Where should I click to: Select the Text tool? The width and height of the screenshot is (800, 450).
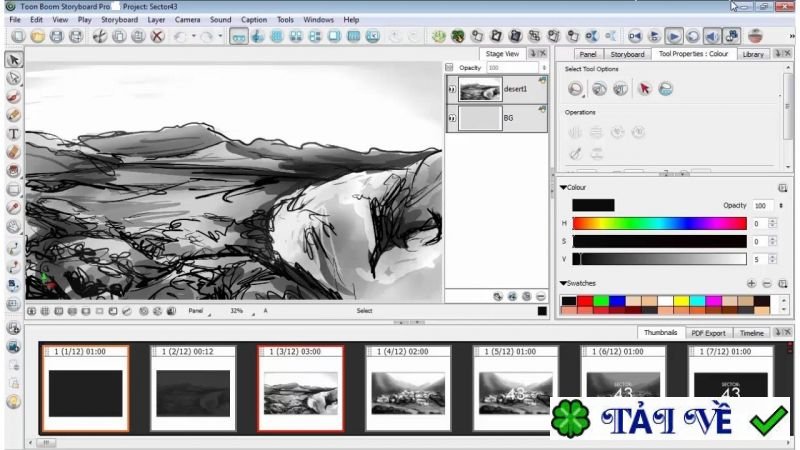[x=14, y=133]
